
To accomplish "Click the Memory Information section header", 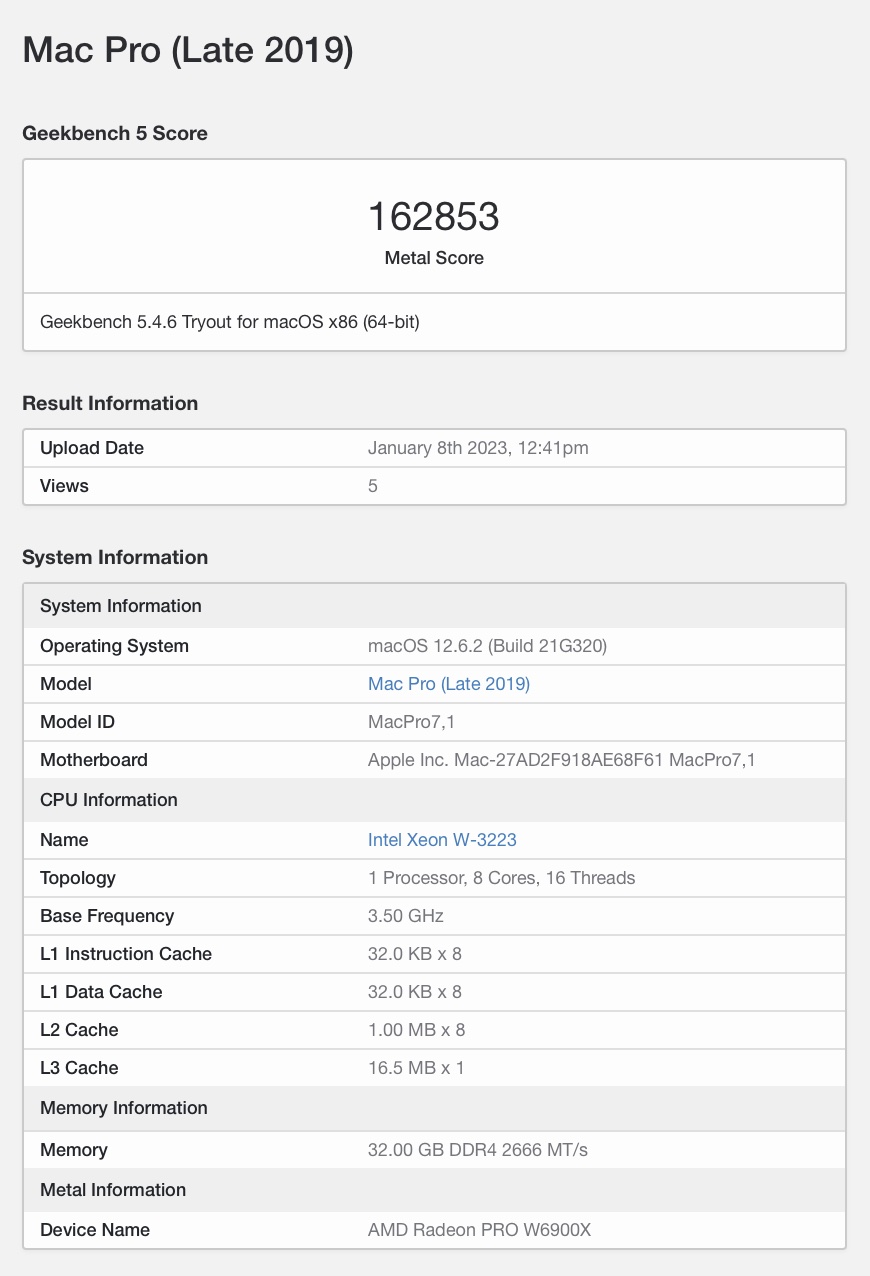I will (x=124, y=1108).
